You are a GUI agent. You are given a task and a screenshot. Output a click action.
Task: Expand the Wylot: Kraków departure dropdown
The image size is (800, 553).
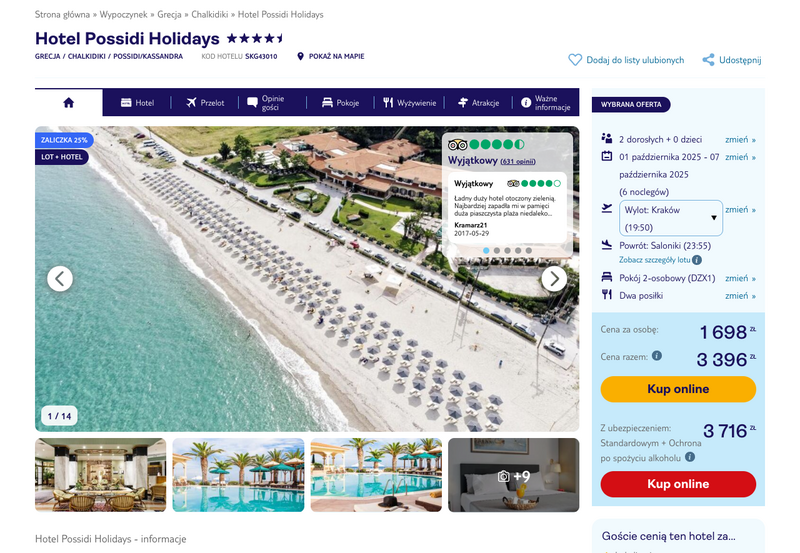pos(671,218)
